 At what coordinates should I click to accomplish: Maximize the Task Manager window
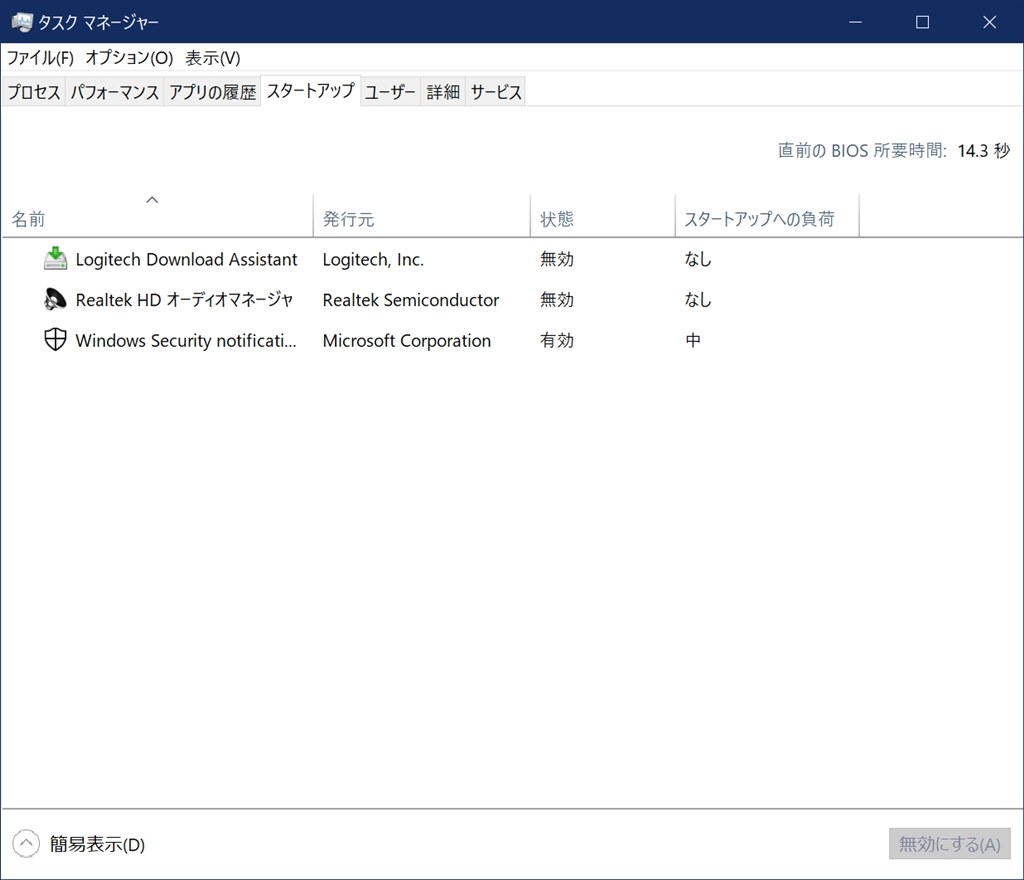(x=922, y=22)
